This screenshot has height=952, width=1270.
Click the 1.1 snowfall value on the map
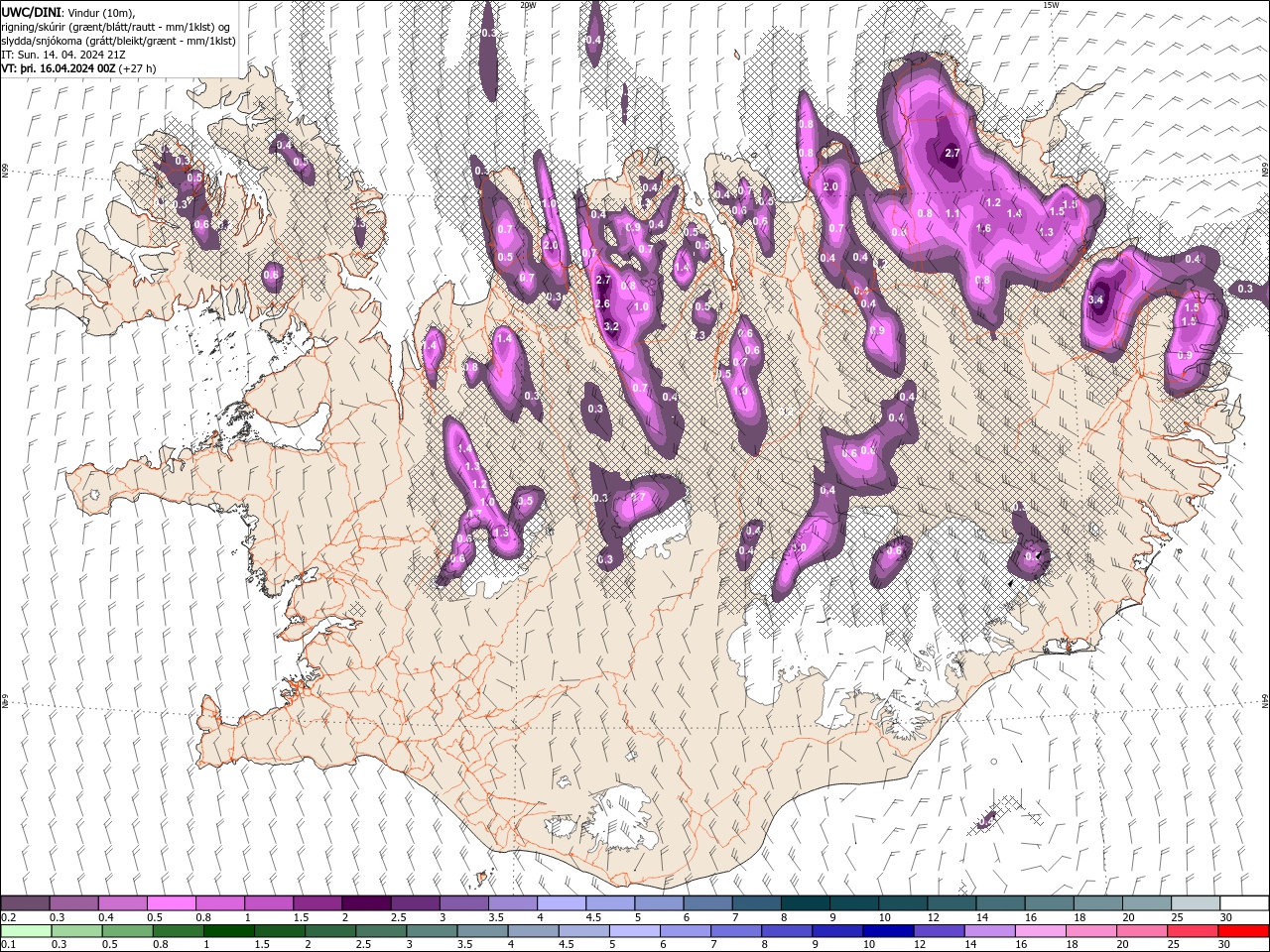click(952, 213)
